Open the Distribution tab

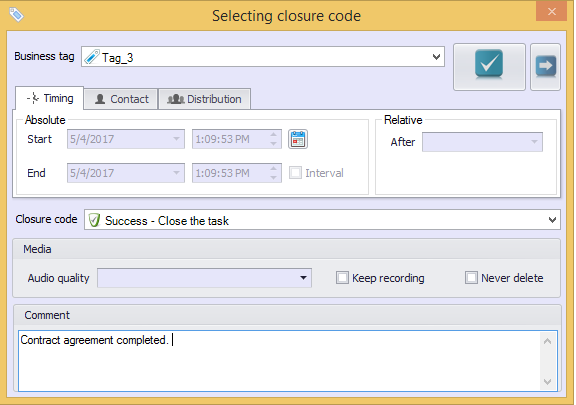tap(205, 99)
